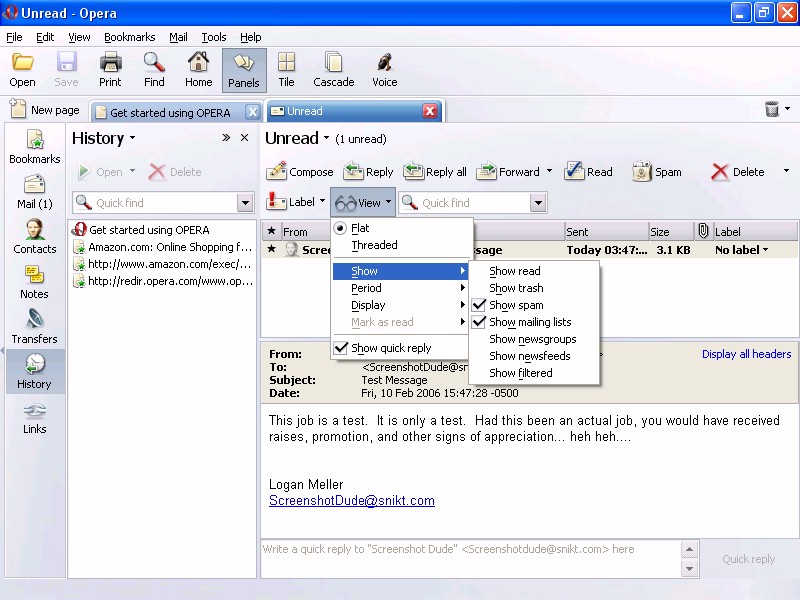The width and height of the screenshot is (800, 600).
Task: Close the Unread tab
Action: (x=430, y=111)
